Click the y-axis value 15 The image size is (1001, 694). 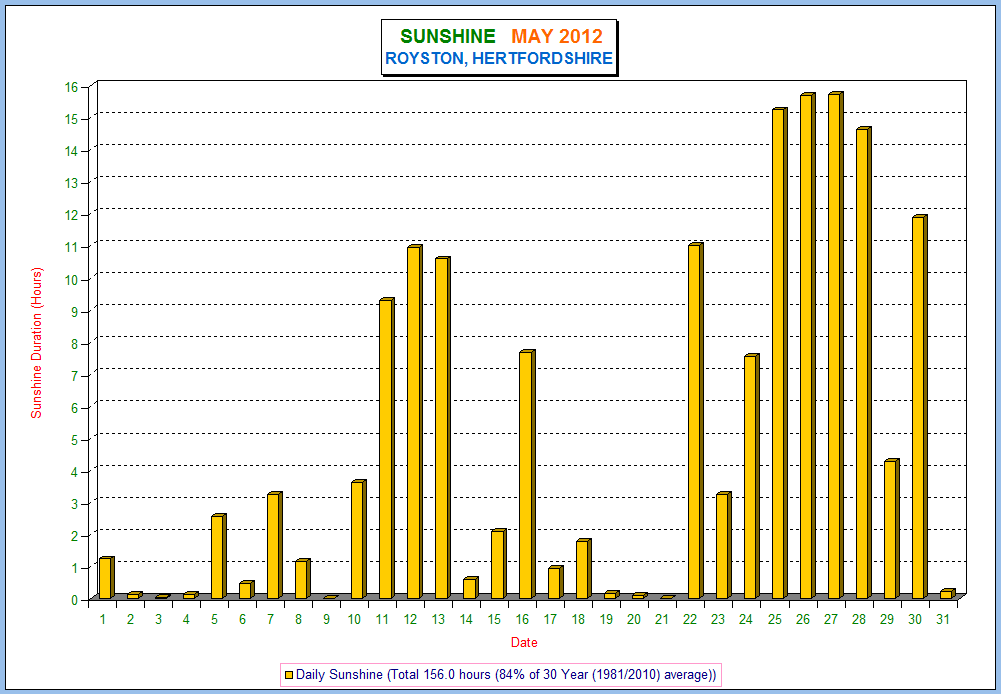pyautogui.click(x=71, y=119)
